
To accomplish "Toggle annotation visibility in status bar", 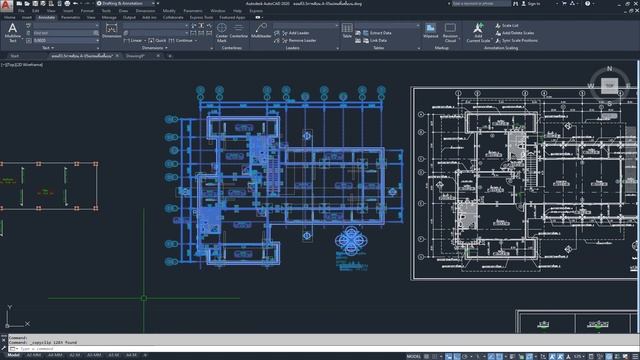I will tap(552, 356).
